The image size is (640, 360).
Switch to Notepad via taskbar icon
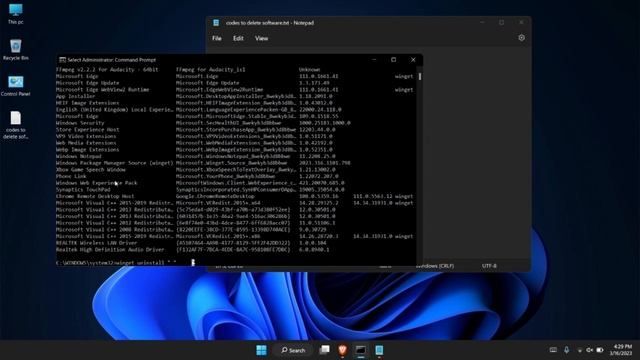click(379, 350)
